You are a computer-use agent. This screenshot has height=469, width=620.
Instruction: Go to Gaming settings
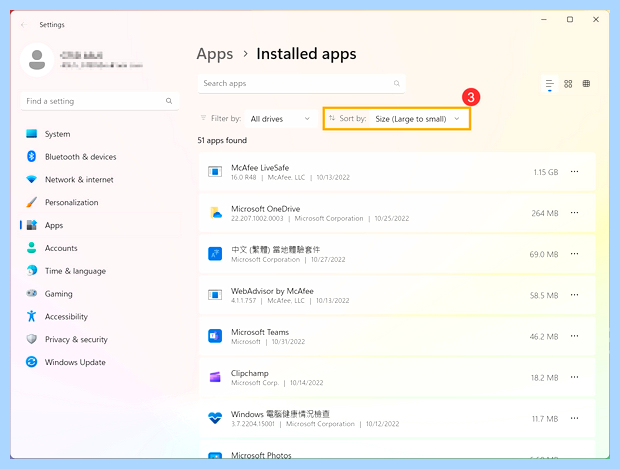pos(100,294)
